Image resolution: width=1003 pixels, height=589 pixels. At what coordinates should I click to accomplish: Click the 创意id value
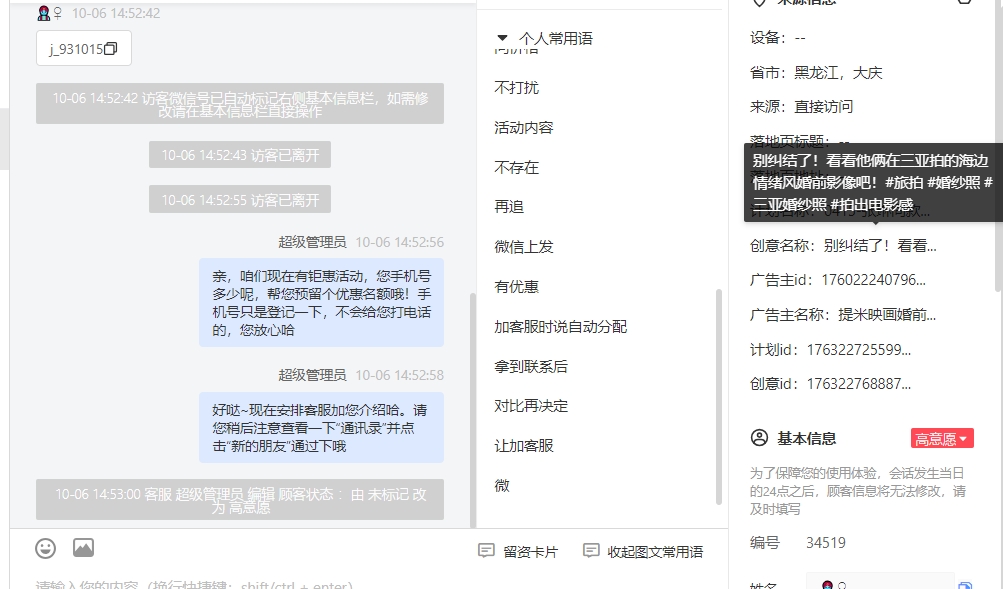click(x=859, y=384)
